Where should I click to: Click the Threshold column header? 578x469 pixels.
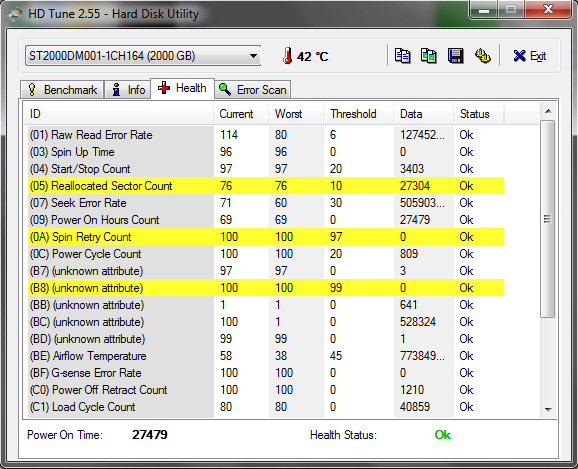click(x=359, y=114)
